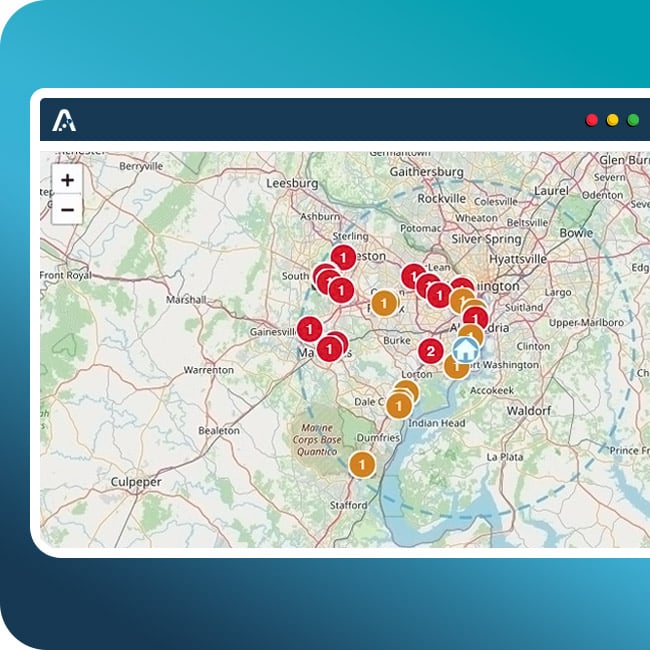Click the Front Royal label
The image size is (650, 650).
65,276
